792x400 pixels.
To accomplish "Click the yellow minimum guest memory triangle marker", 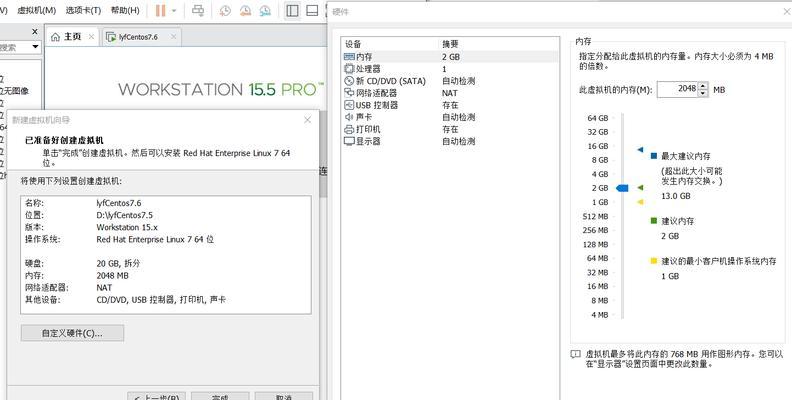I will pyautogui.click(x=640, y=202).
